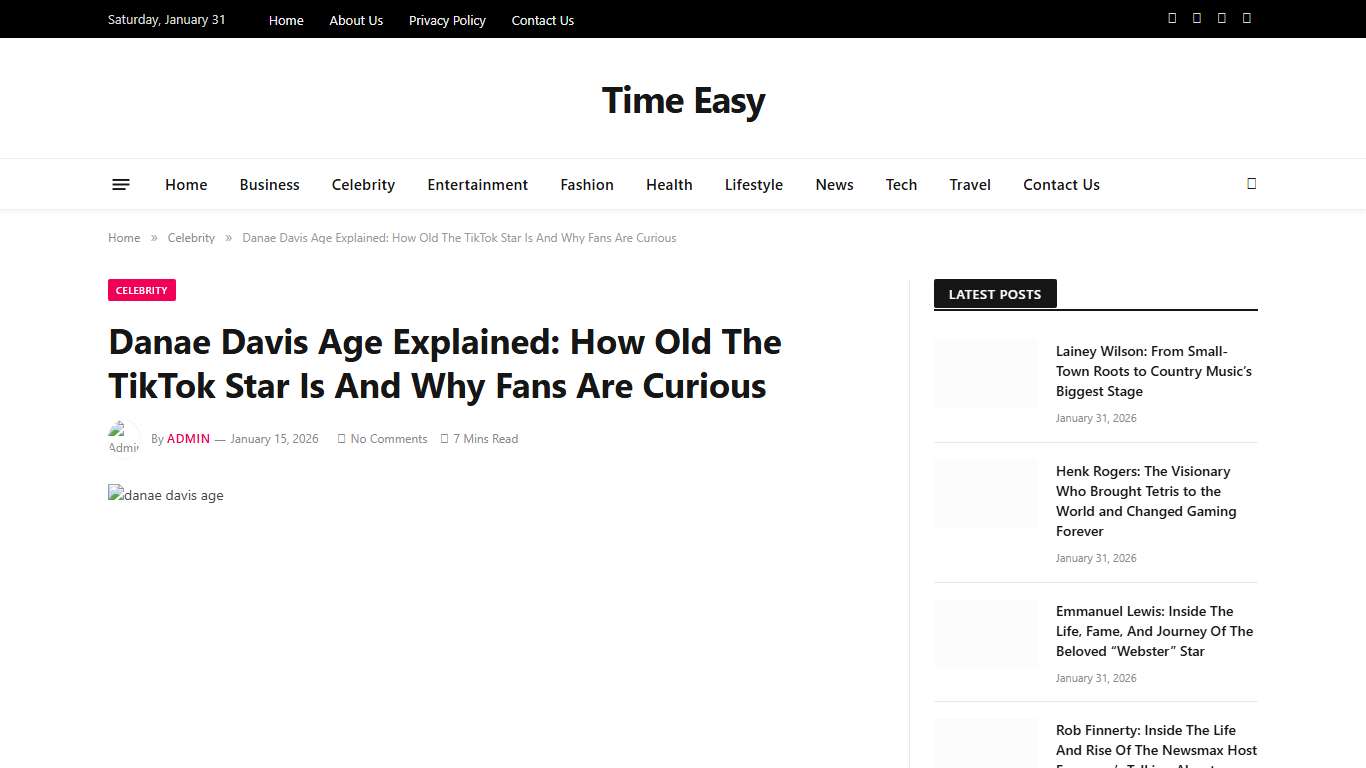Select Fashion from the navigation menu
This screenshot has width=1366, height=768.
(x=586, y=184)
